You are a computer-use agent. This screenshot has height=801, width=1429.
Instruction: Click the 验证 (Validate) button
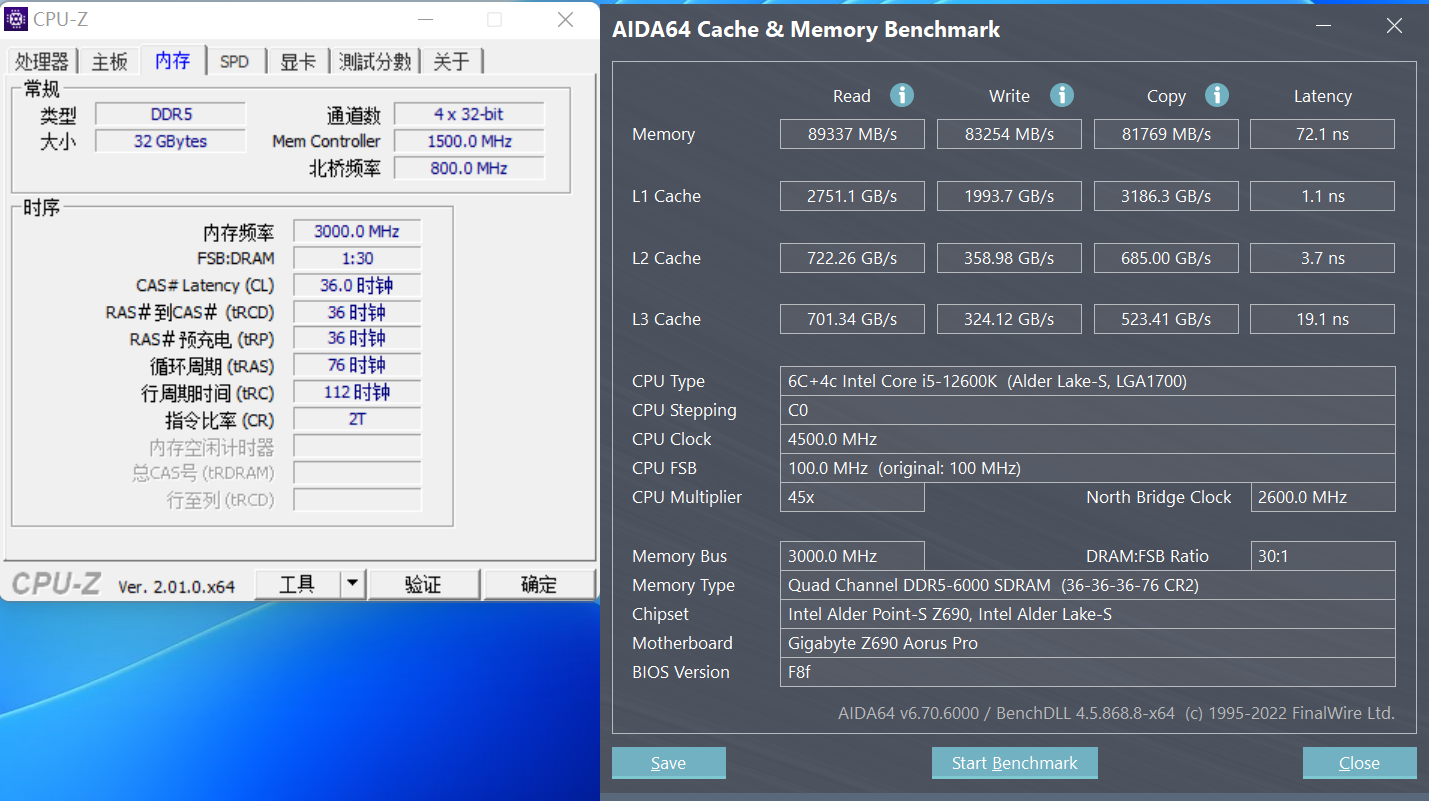(x=424, y=583)
